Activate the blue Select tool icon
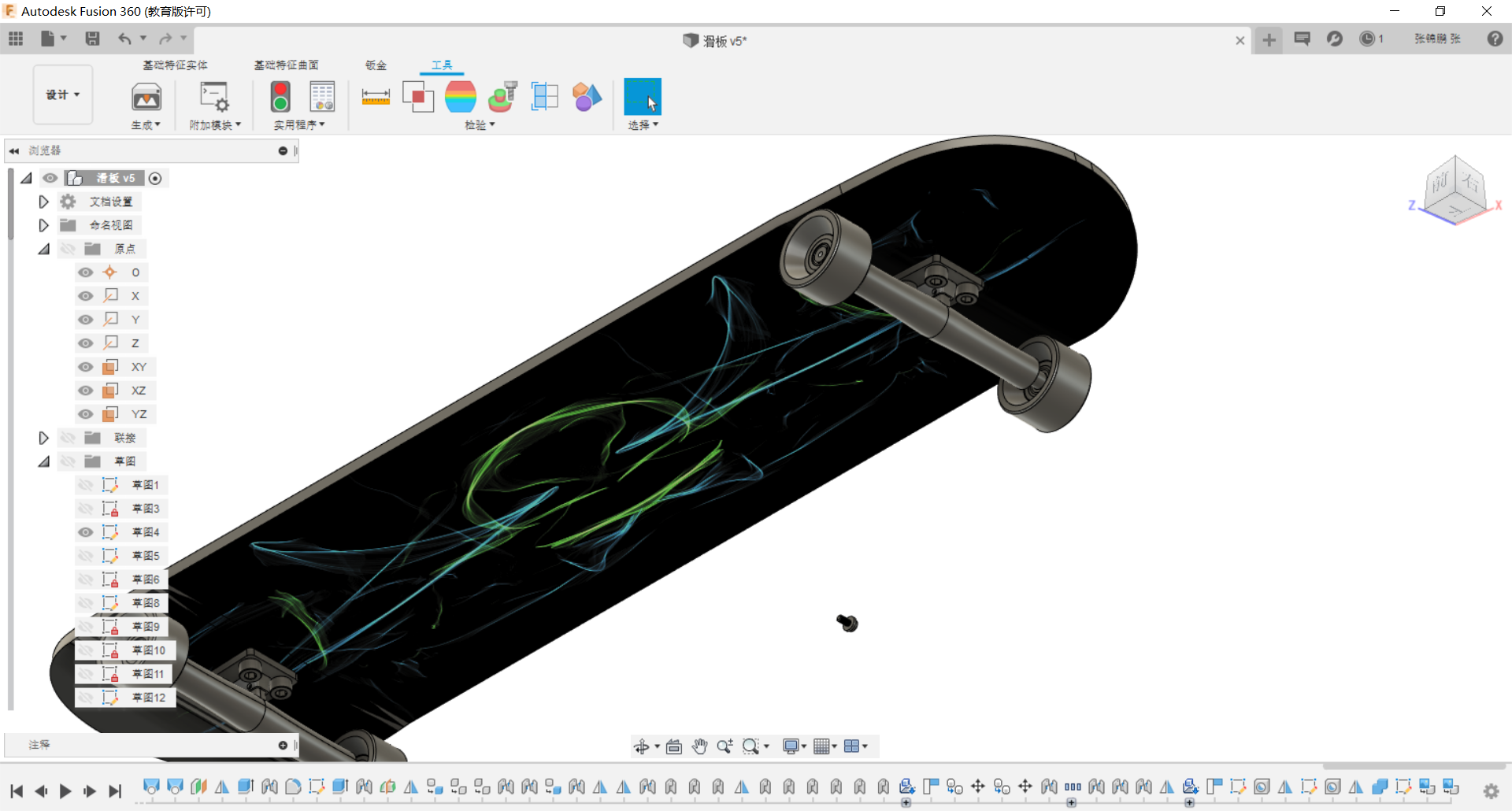The width and height of the screenshot is (1512, 811). coord(643,97)
